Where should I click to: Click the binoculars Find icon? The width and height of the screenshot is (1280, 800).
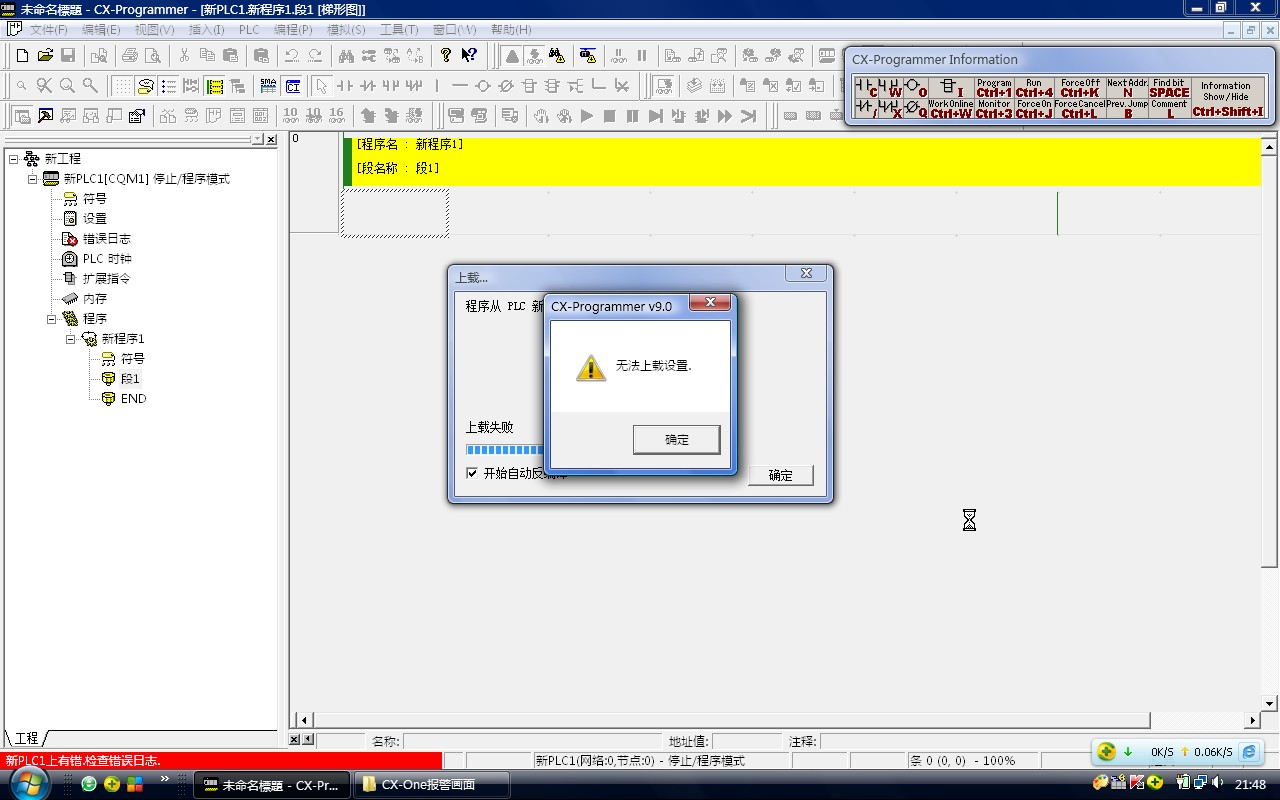[345, 56]
